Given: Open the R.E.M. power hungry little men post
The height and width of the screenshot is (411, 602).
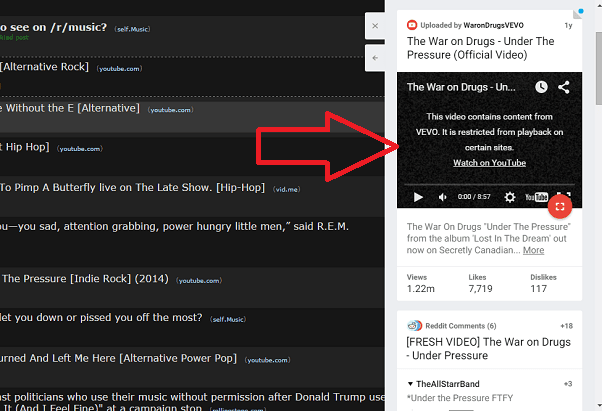Looking at the screenshot, I should tap(174, 226).
